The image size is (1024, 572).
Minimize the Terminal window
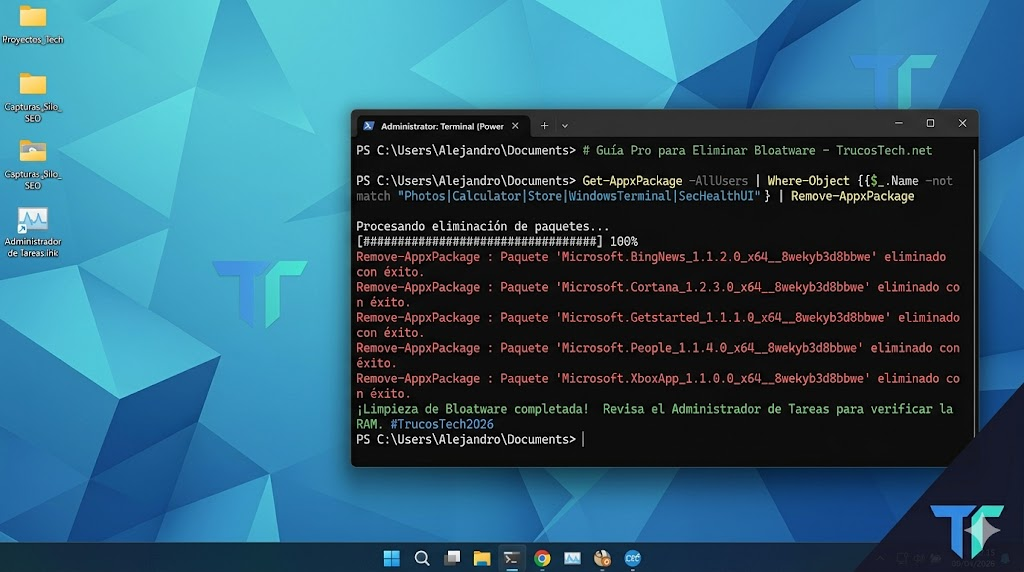(x=899, y=123)
